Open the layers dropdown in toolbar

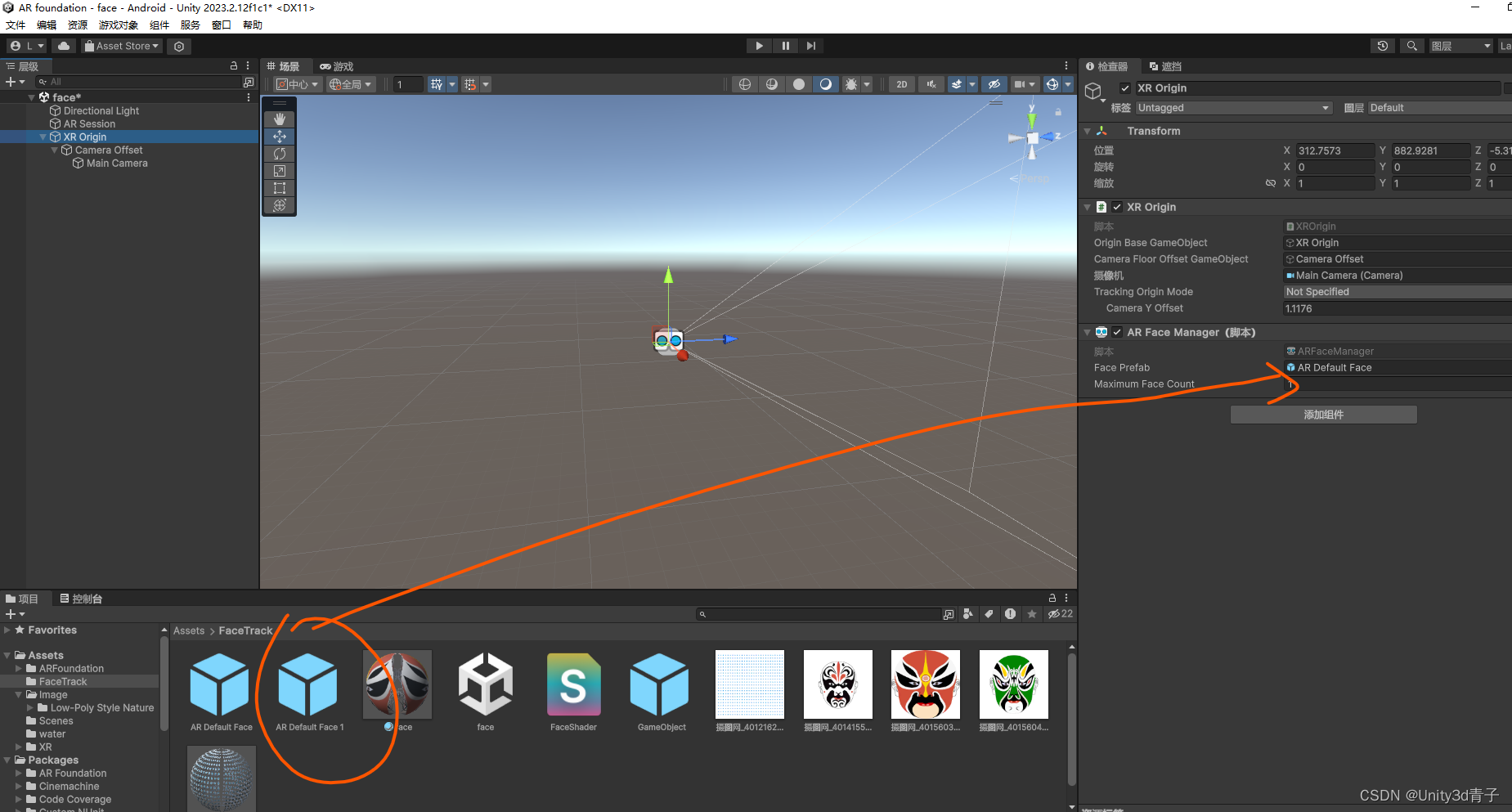click(x=1461, y=46)
